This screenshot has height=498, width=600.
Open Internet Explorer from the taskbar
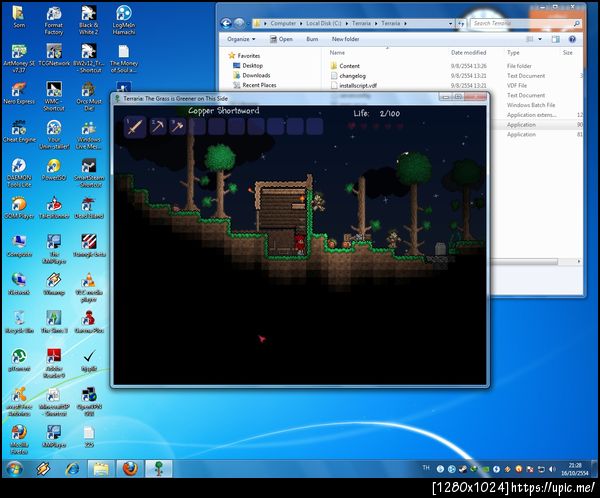[72, 469]
